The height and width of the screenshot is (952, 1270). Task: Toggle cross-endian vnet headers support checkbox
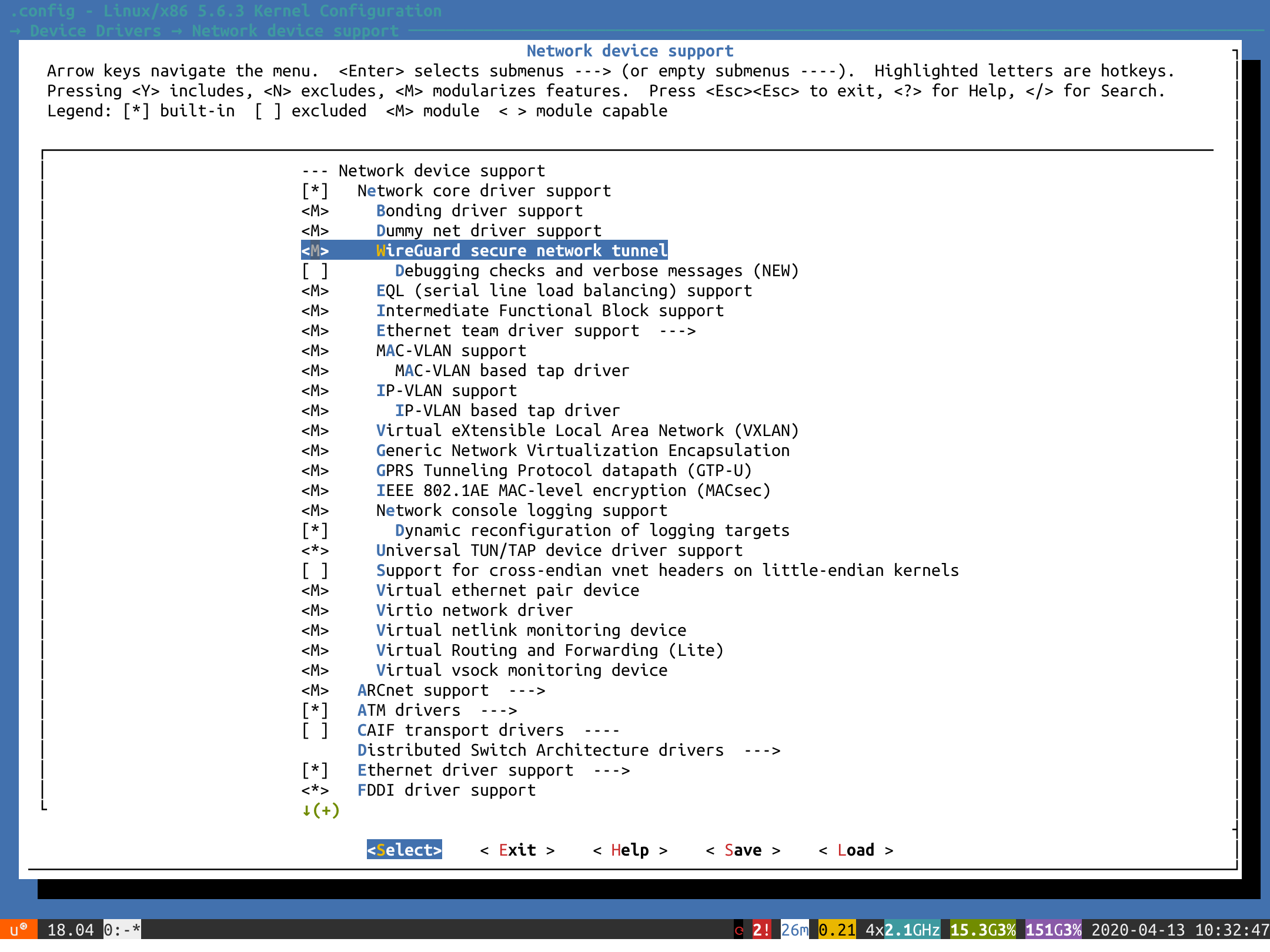pyautogui.click(x=315, y=571)
